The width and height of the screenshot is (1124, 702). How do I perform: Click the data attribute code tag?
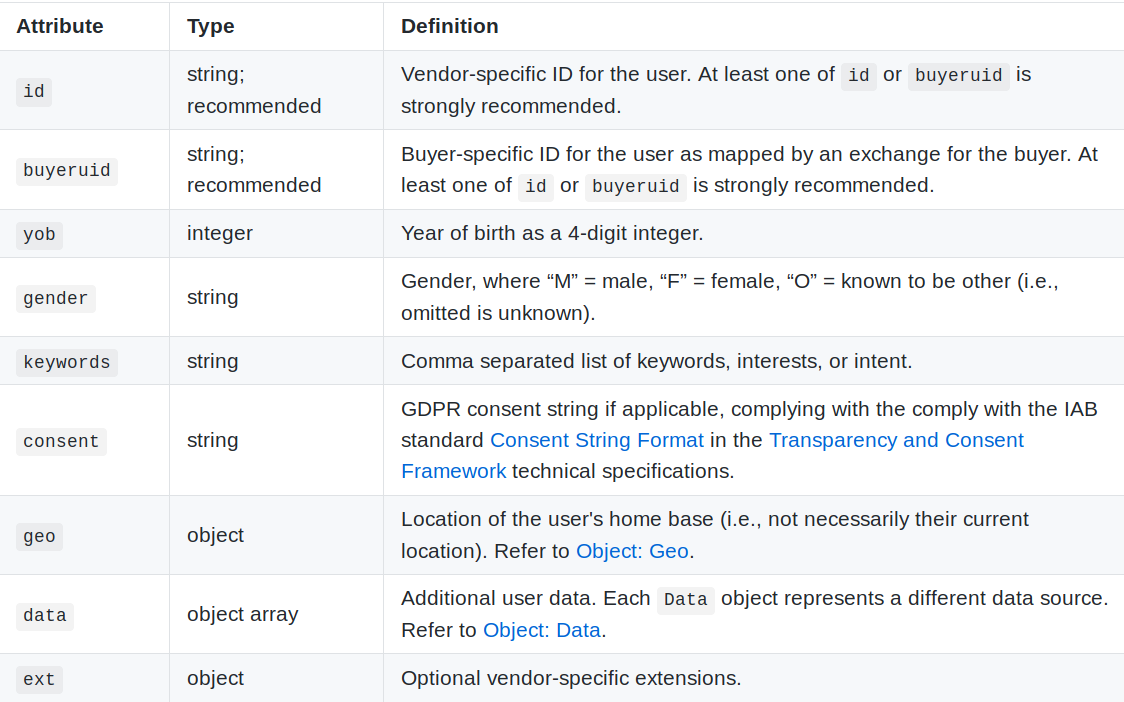44,615
